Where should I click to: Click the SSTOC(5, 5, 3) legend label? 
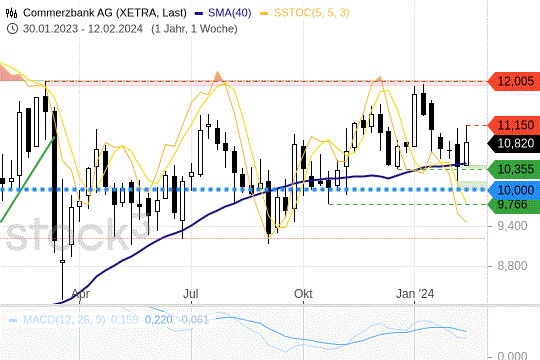coord(312,13)
